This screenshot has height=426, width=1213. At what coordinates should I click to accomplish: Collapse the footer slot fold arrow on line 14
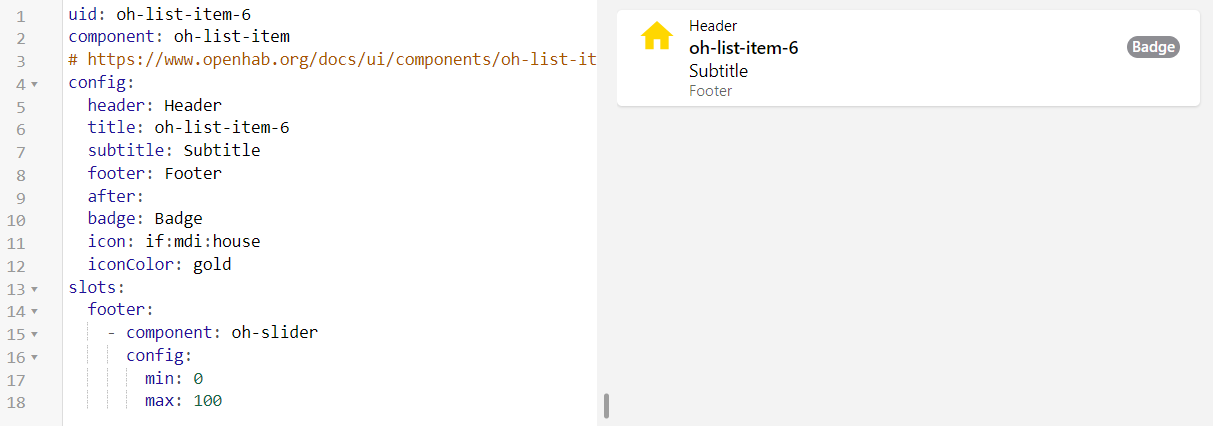[x=35, y=311]
